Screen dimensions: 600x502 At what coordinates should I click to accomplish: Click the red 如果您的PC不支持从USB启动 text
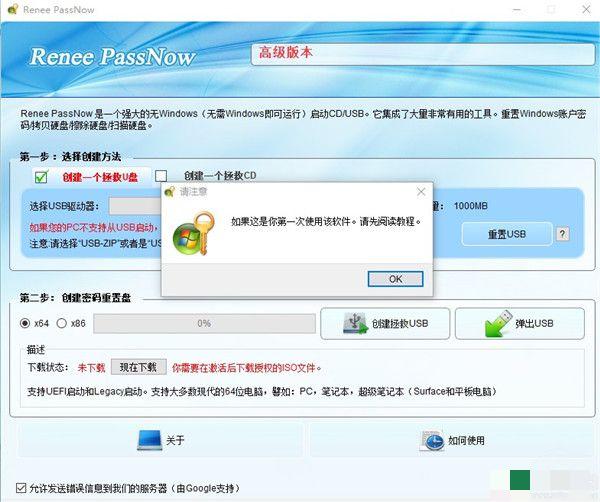point(94,227)
